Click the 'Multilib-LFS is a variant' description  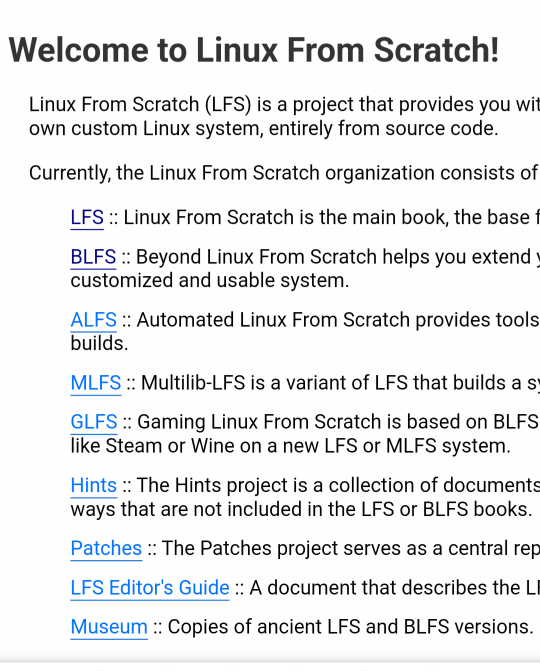coord(340,383)
